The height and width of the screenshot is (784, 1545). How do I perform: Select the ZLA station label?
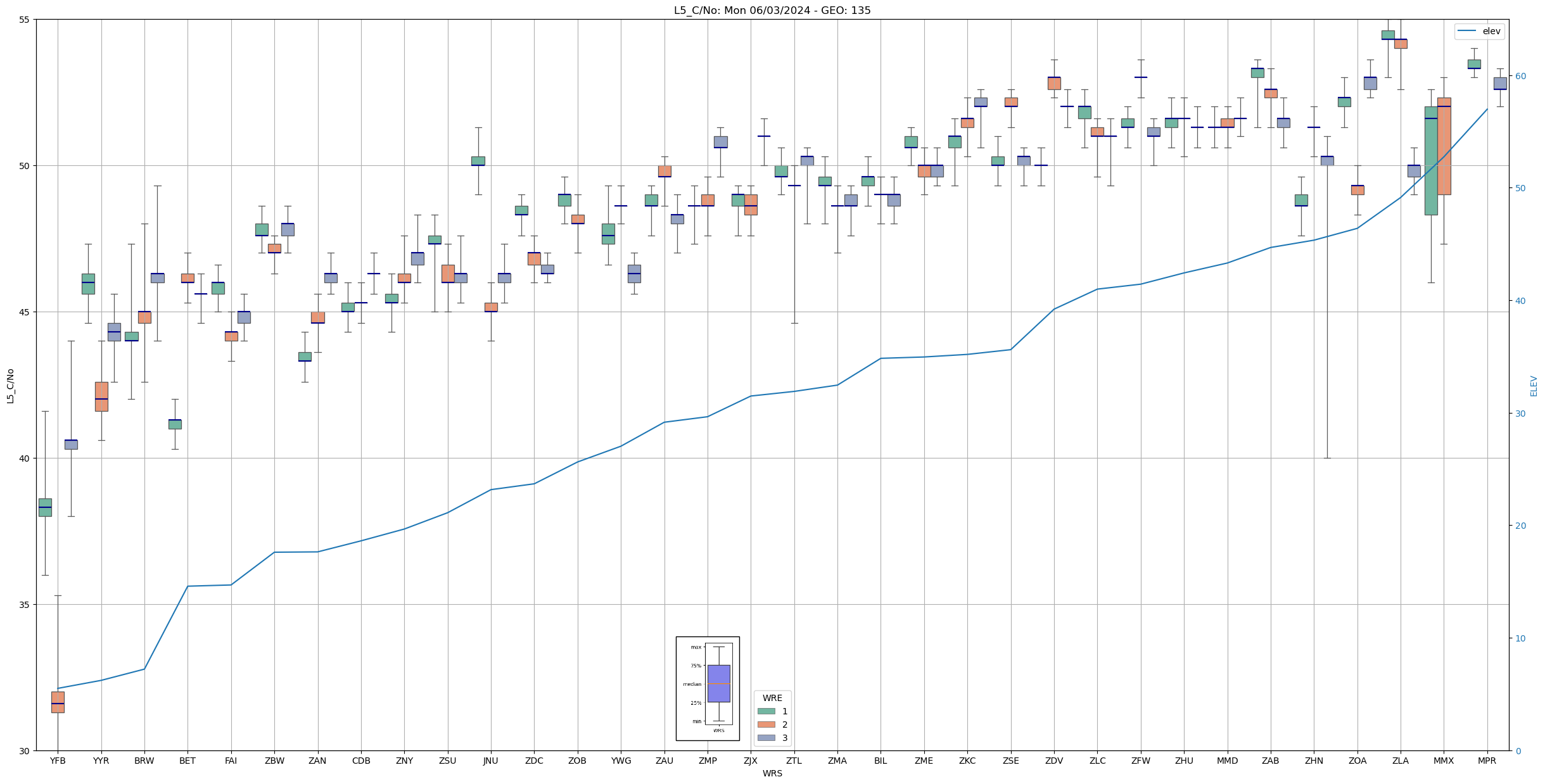click(1401, 761)
